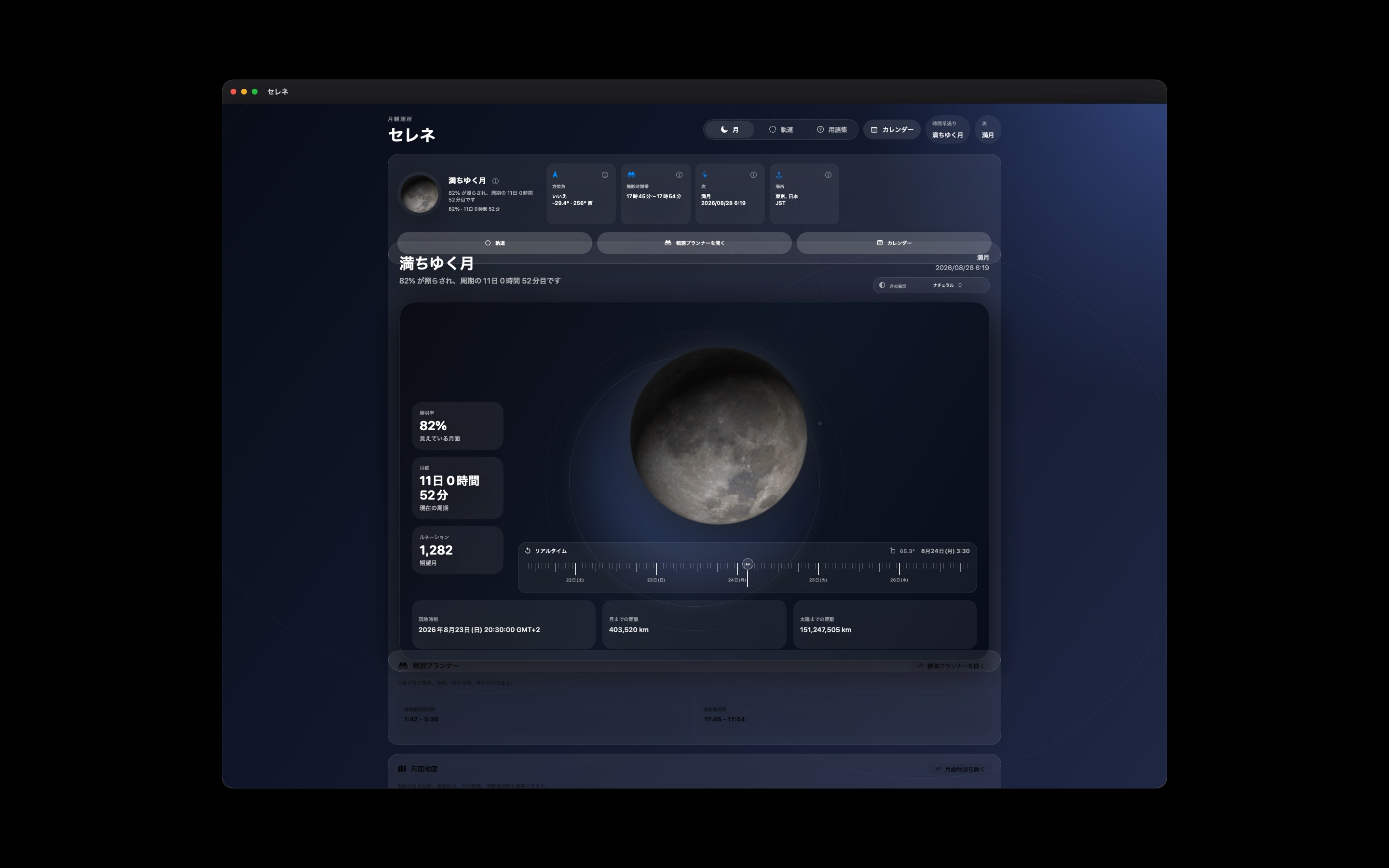Click 82% 見えている月面 card
Screen dimensions: 1389x868
457,425
